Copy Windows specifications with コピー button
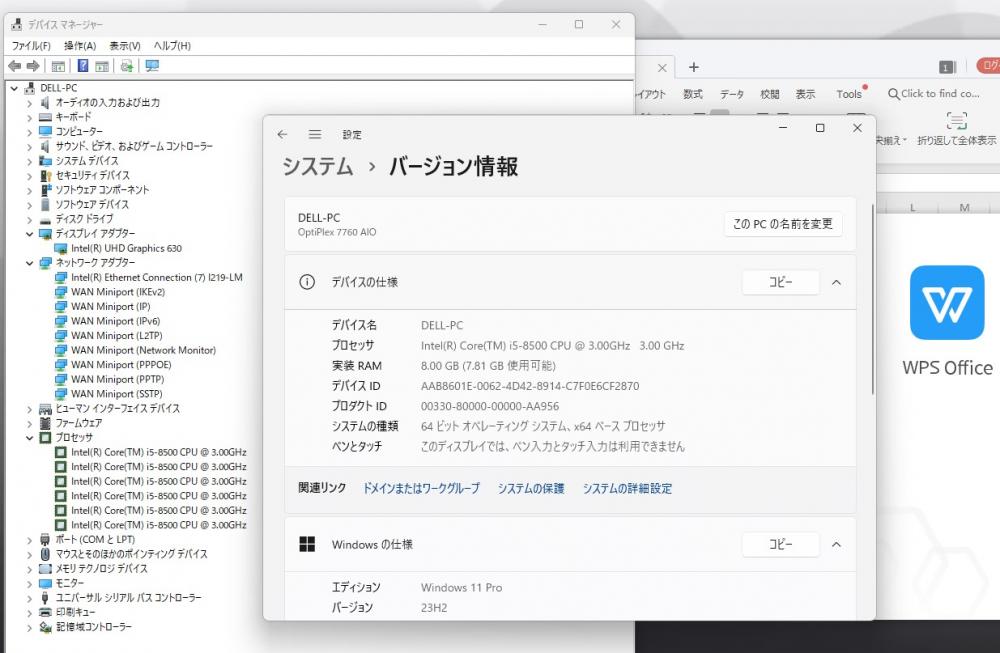The height and width of the screenshot is (653, 1000). (x=781, y=545)
